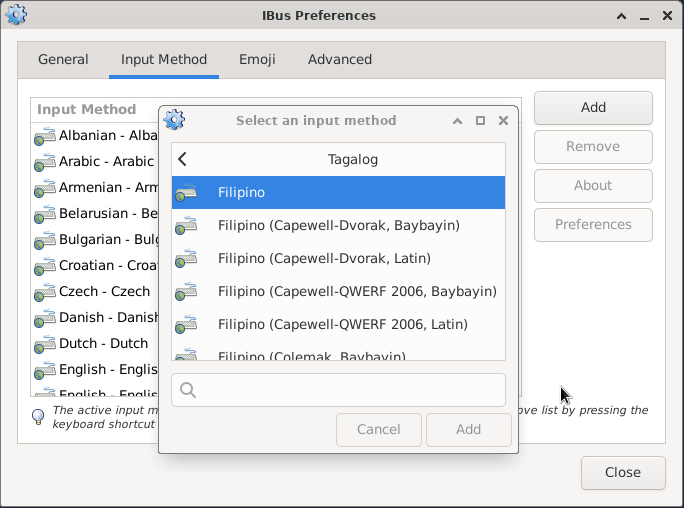Click keyboard icon for Filipino (Capewell-Dvorak, Latin)
This screenshot has height=508, width=684.
click(x=186, y=259)
